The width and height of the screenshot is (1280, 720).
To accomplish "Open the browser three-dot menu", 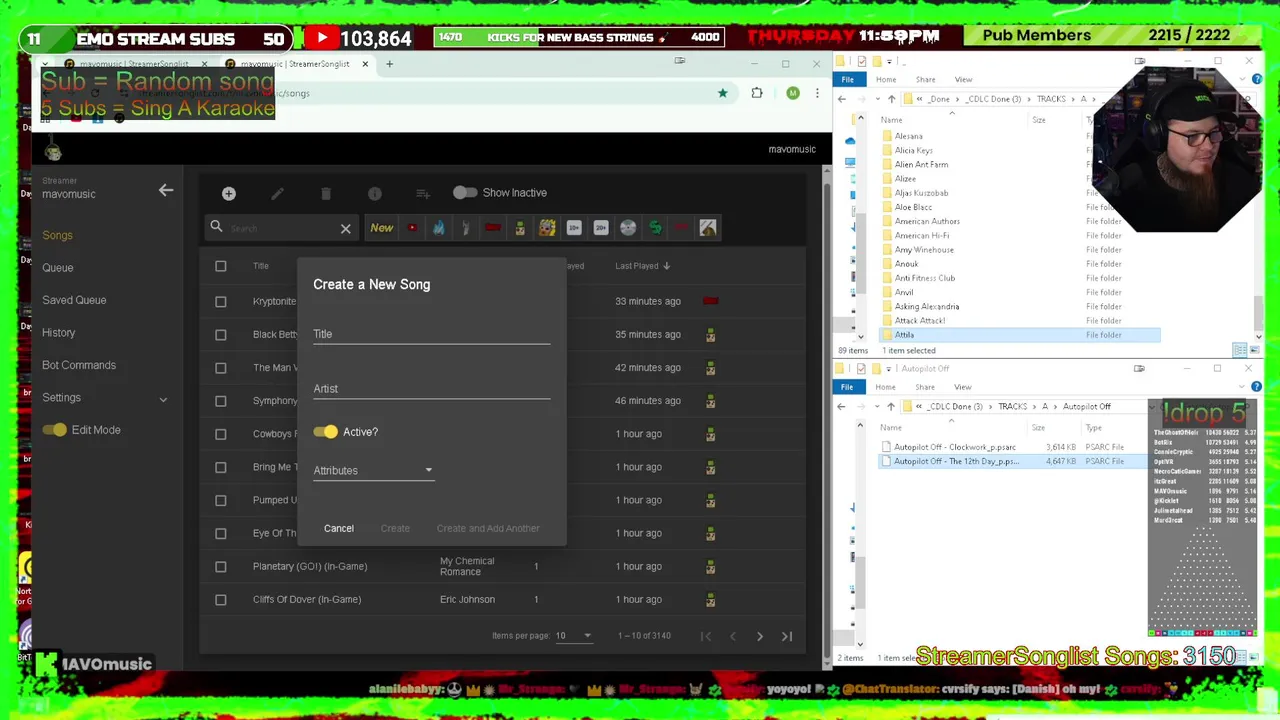I will (817, 93).
